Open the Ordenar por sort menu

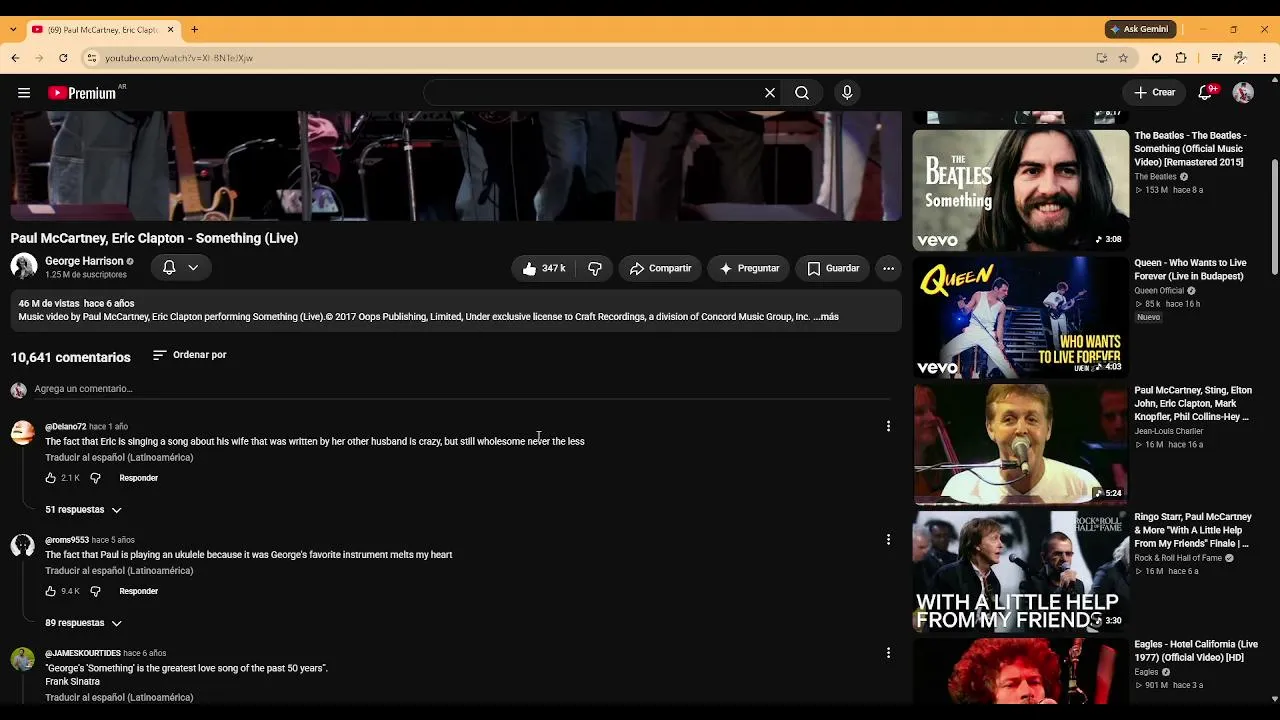click(x=190, y=355)
